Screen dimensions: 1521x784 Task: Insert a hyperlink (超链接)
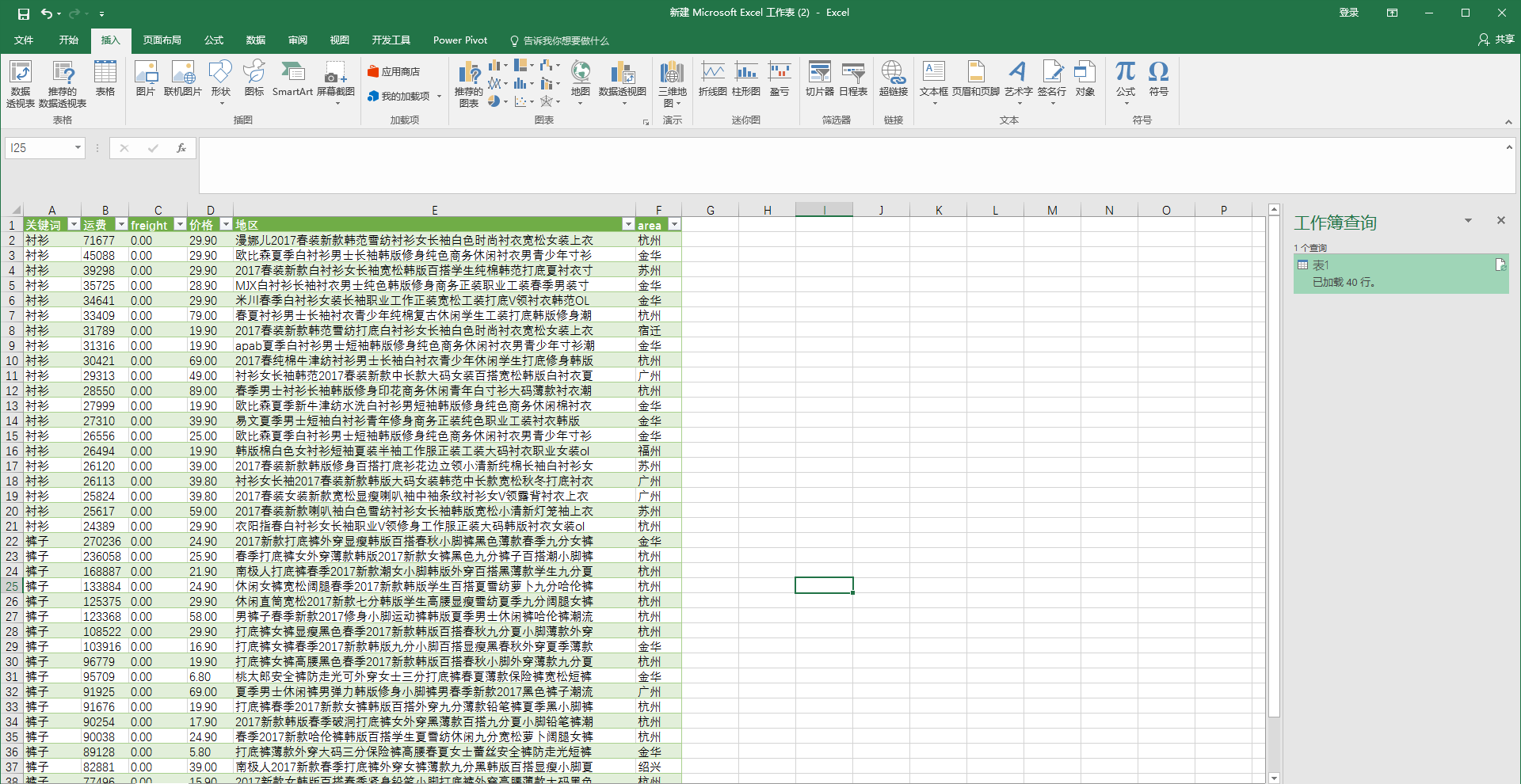894,78
